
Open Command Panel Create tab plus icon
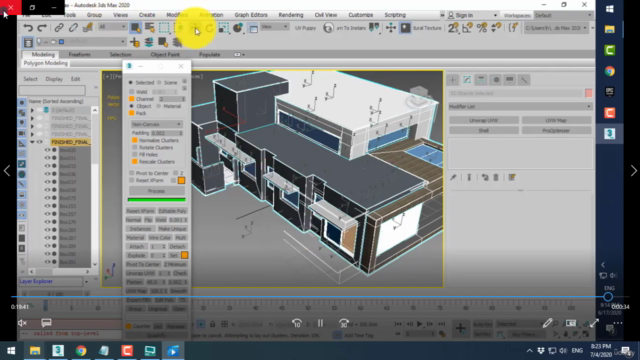(453, 80)
